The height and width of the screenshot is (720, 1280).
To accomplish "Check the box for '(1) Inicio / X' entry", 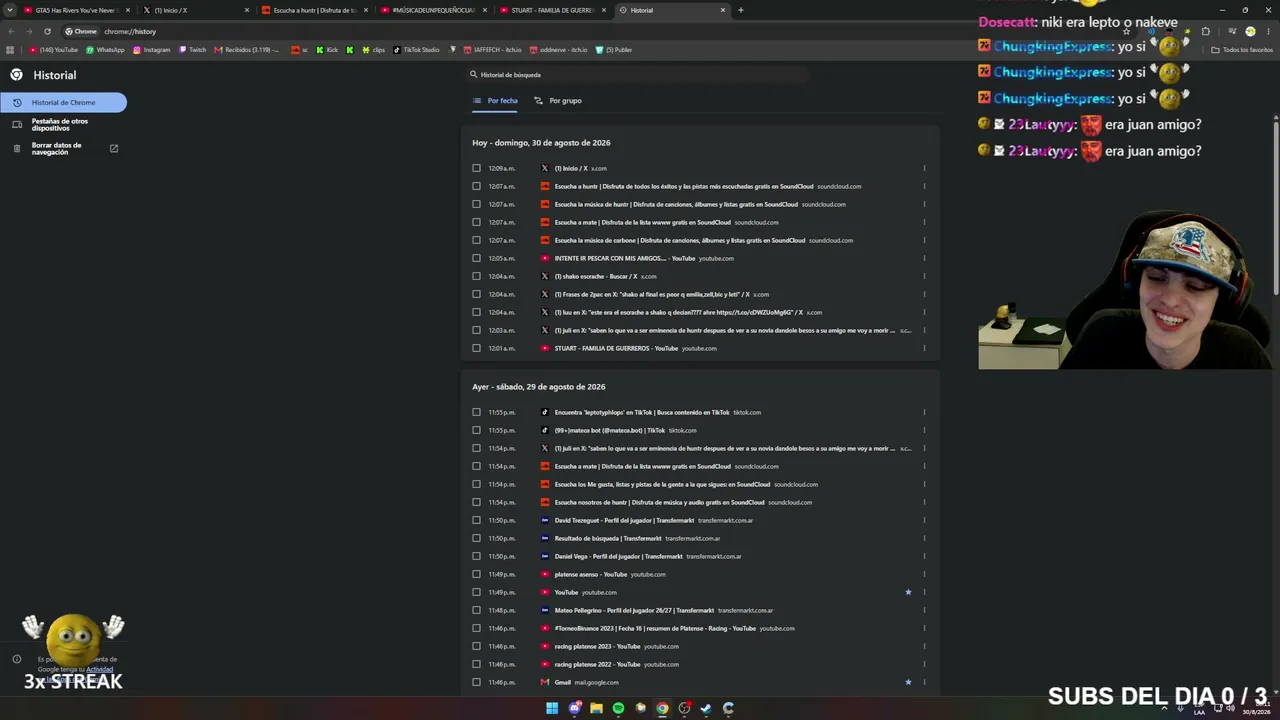I will 476,168.
